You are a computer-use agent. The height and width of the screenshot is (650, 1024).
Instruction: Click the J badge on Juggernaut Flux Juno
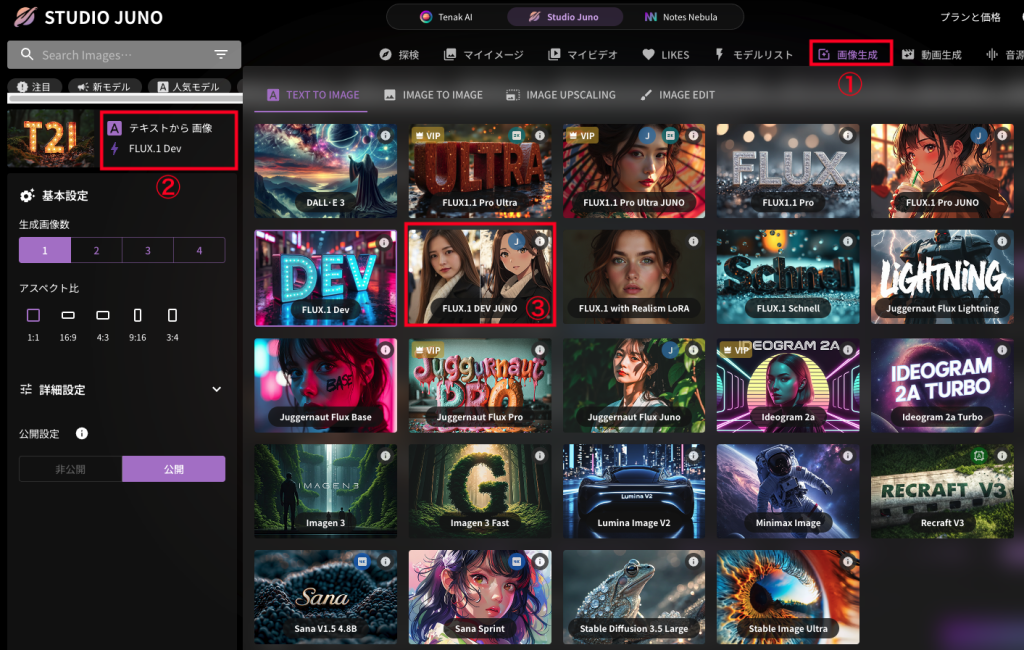pyautogui.click(x=670, y=350)
